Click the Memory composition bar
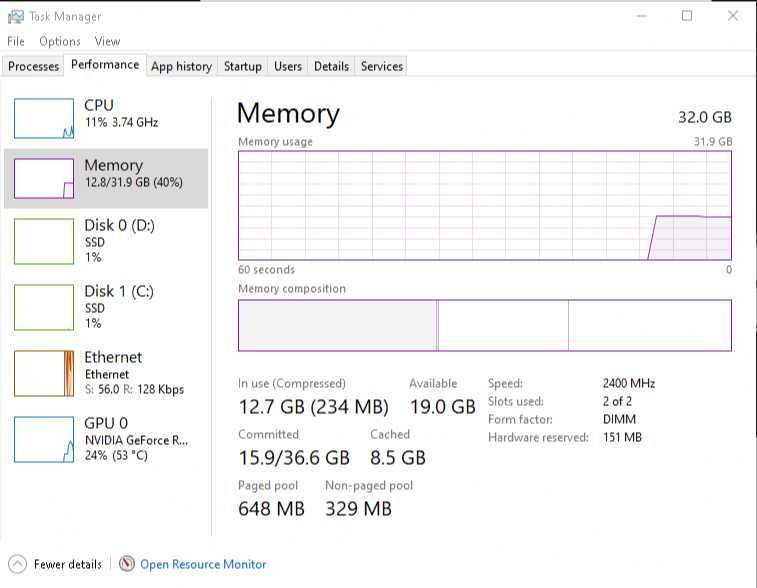Image resolution: width=757 pixels, height=588 pixels. click(x=484, y=325)
